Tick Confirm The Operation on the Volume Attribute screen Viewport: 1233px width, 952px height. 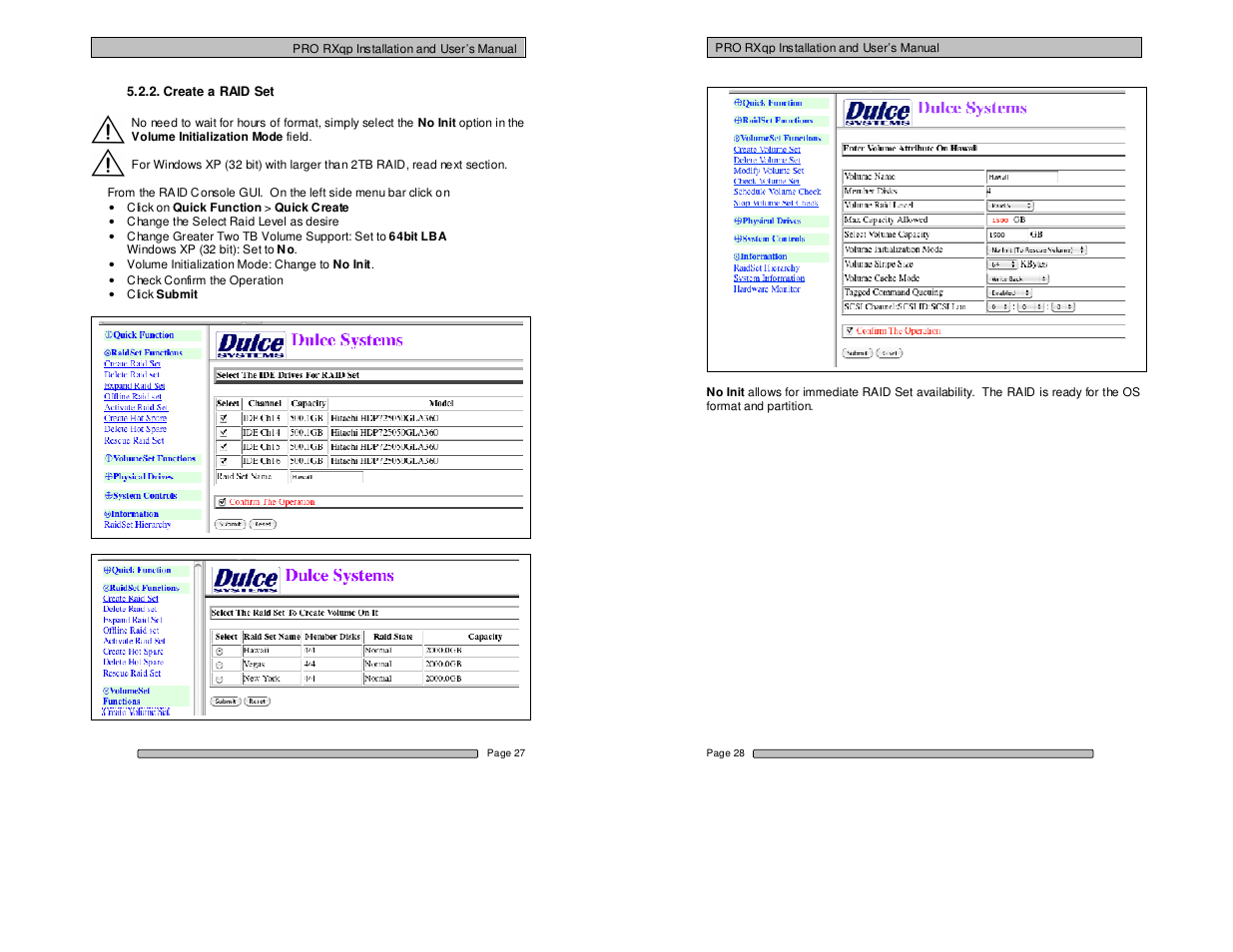click(850, 330)
